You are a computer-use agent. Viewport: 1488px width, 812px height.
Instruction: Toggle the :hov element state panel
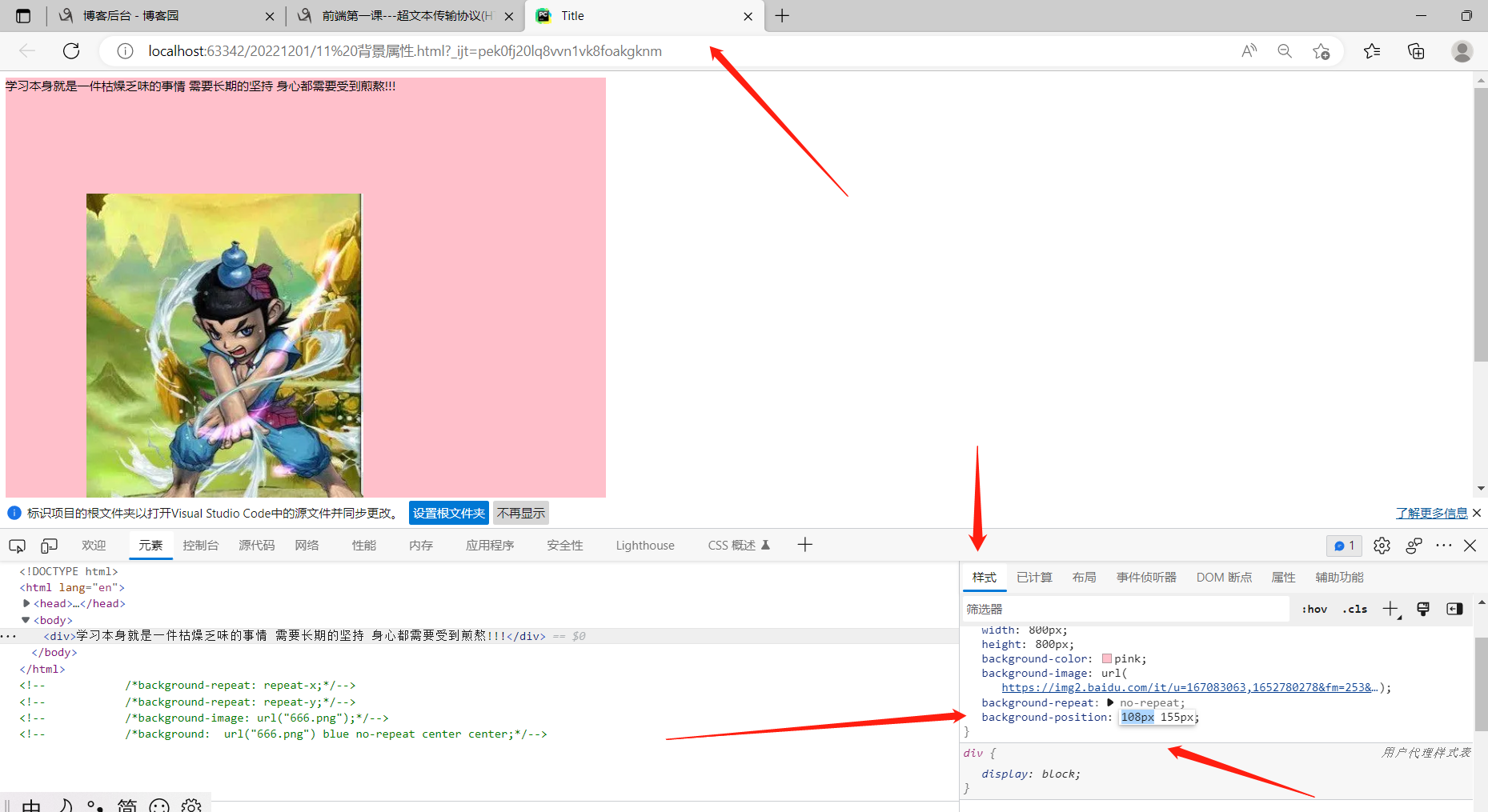(x=1314, y=610)
